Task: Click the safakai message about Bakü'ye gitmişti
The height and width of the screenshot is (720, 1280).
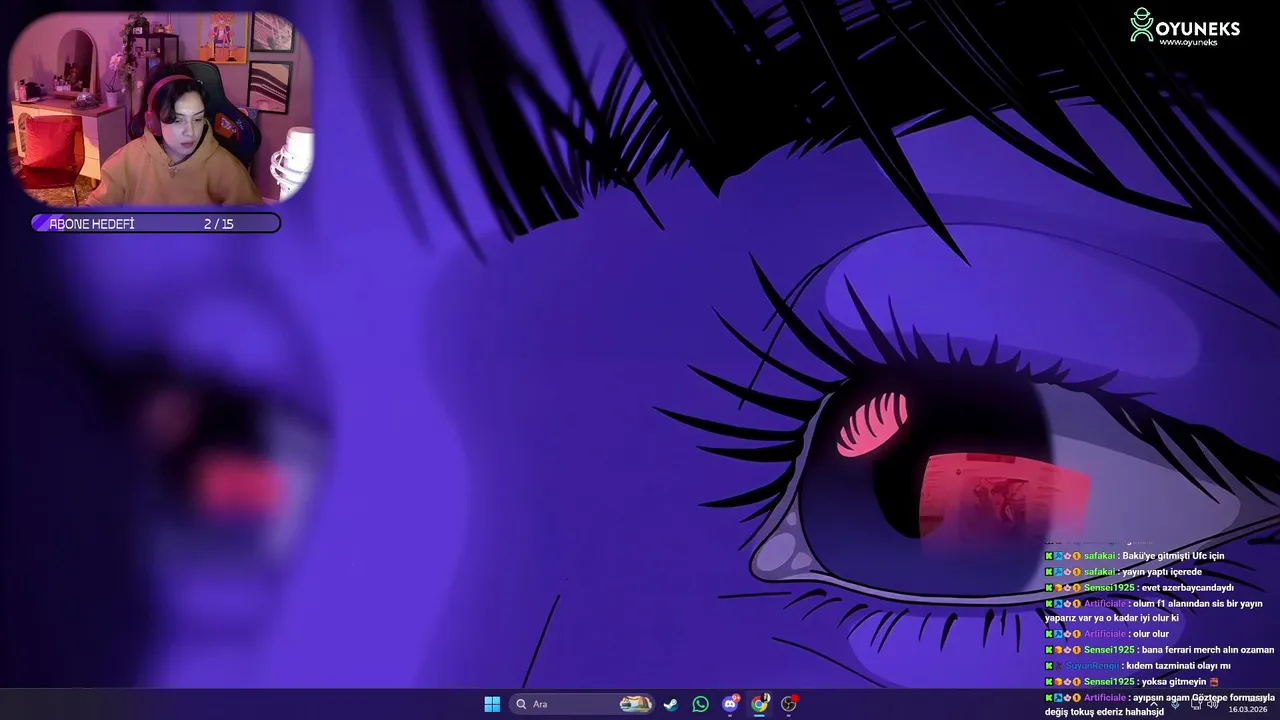Action: click(1135, 556)
